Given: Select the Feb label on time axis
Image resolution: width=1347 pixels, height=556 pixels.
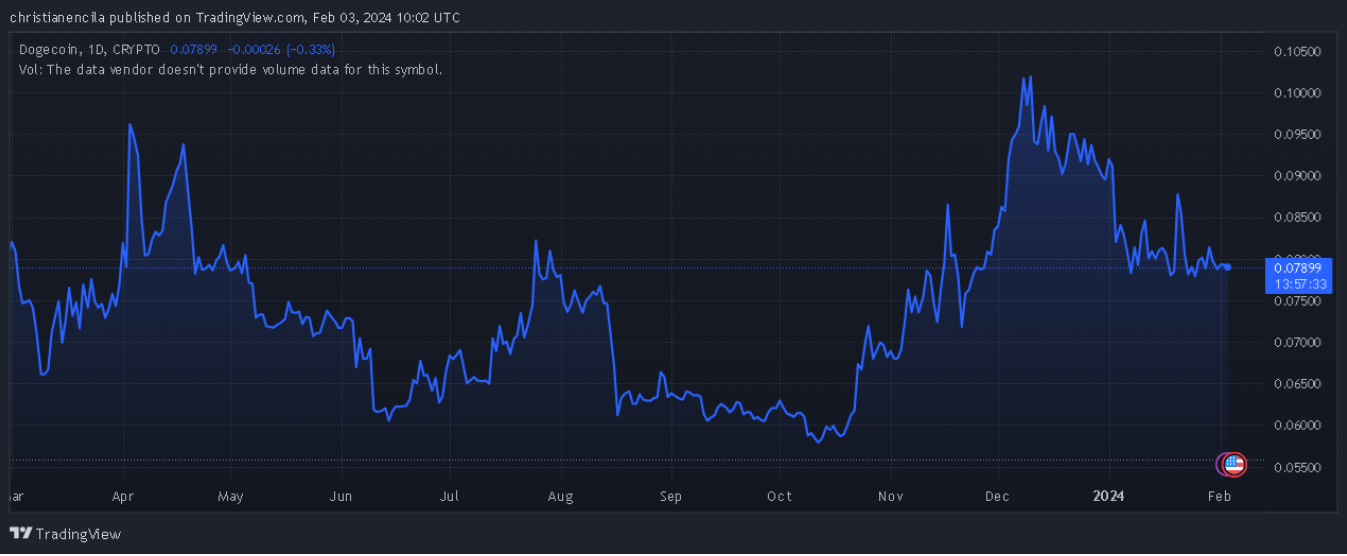Looking at the screenshot, I should [x=1218, y=496].
